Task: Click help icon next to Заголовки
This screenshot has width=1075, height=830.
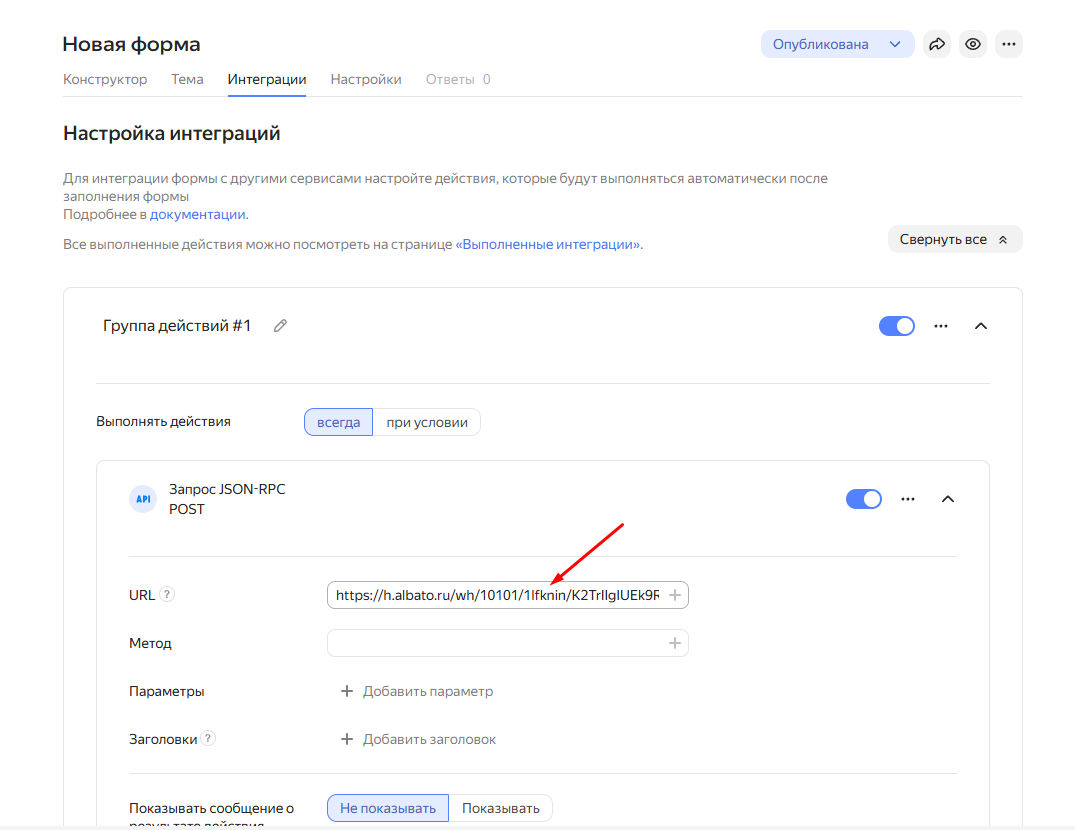Action: (208, 739)
